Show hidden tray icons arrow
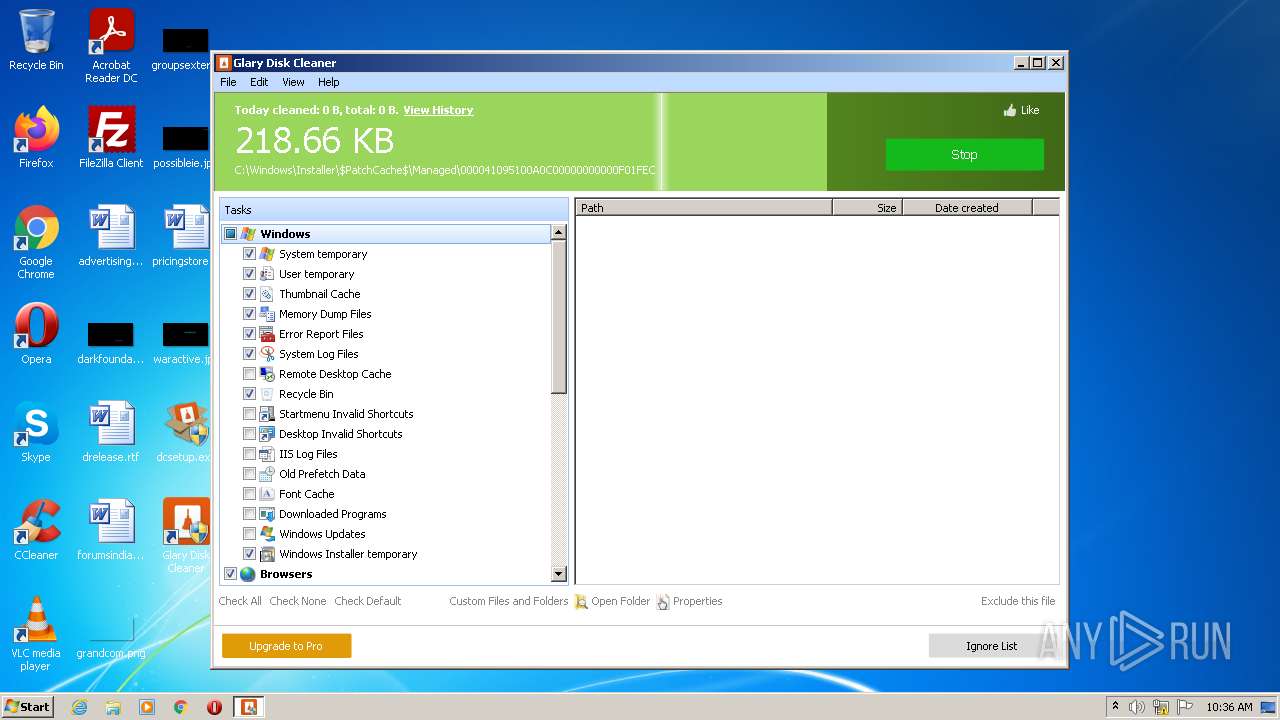This screenshot has height=720, width=1280. (x=1115, y=707)
